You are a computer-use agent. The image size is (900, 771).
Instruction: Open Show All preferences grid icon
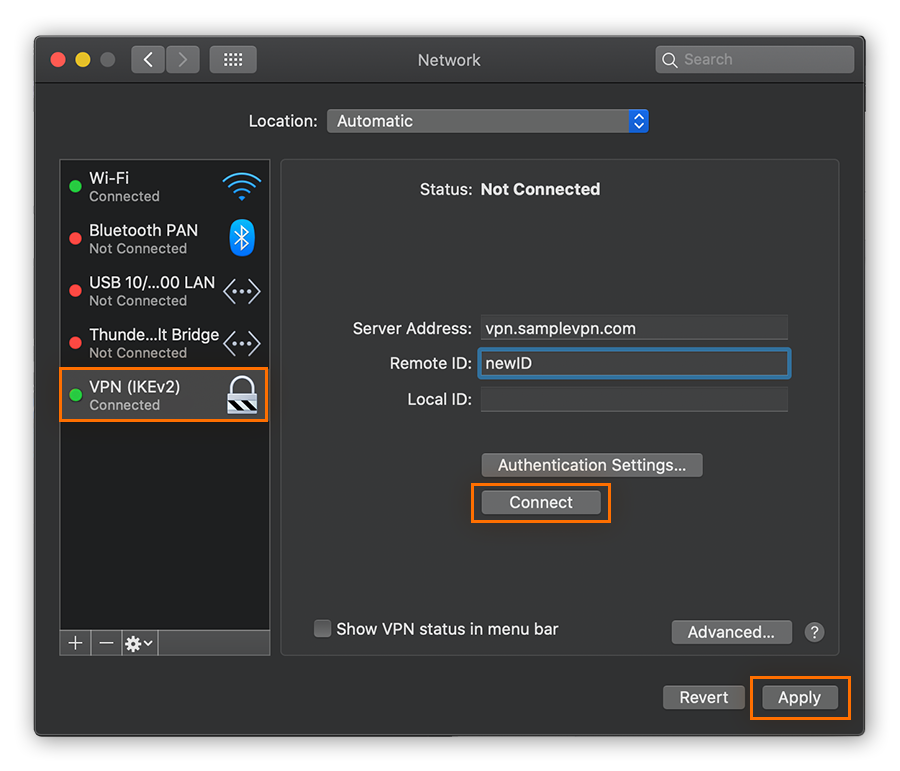232,59
